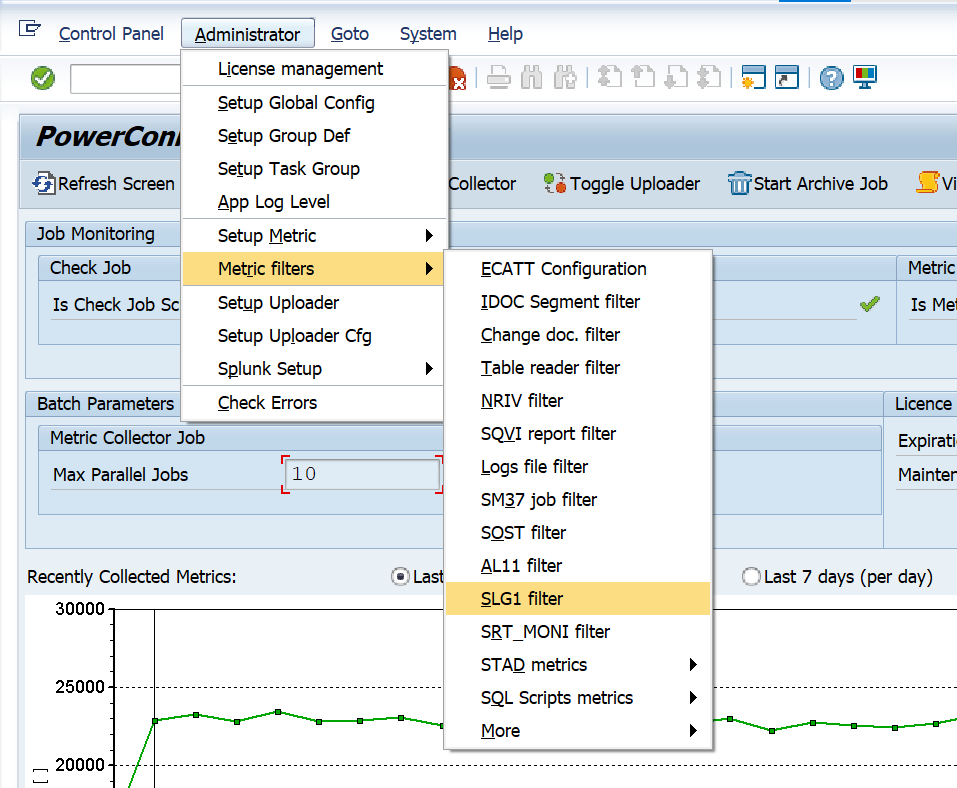Click the Create New Session icon
The image size is (957, 788).
coord(753,78)
